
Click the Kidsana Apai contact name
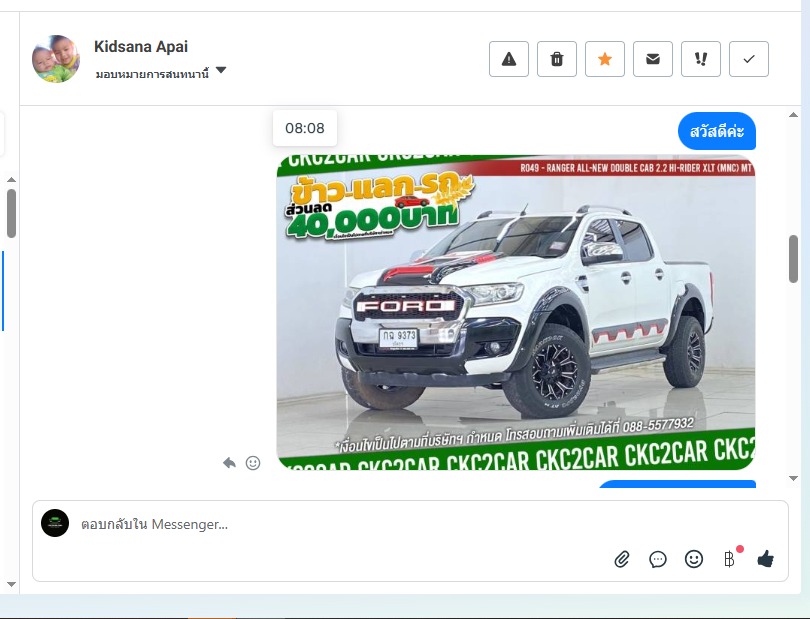(x=141, y=47)
